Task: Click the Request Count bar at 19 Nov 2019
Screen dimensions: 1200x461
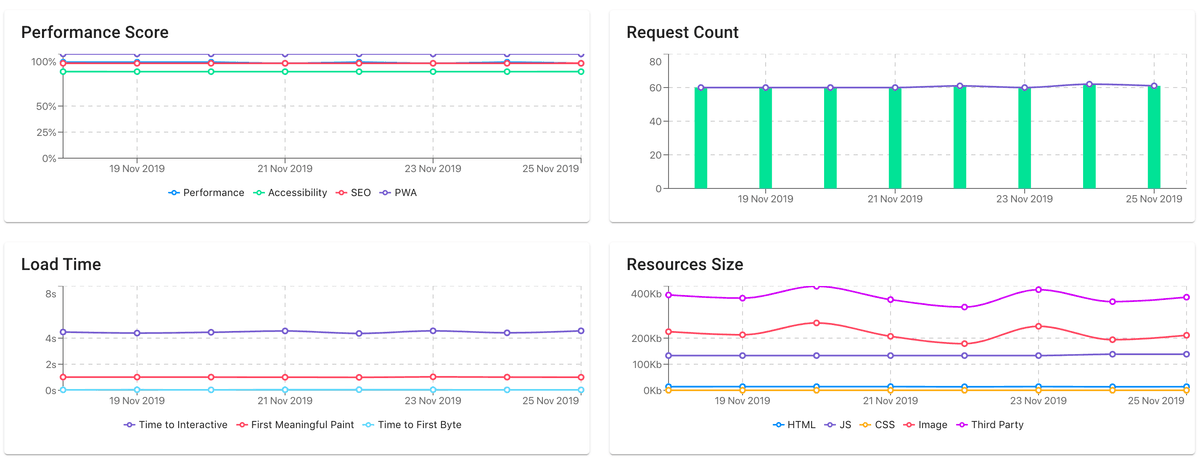Action: [766, 138]
